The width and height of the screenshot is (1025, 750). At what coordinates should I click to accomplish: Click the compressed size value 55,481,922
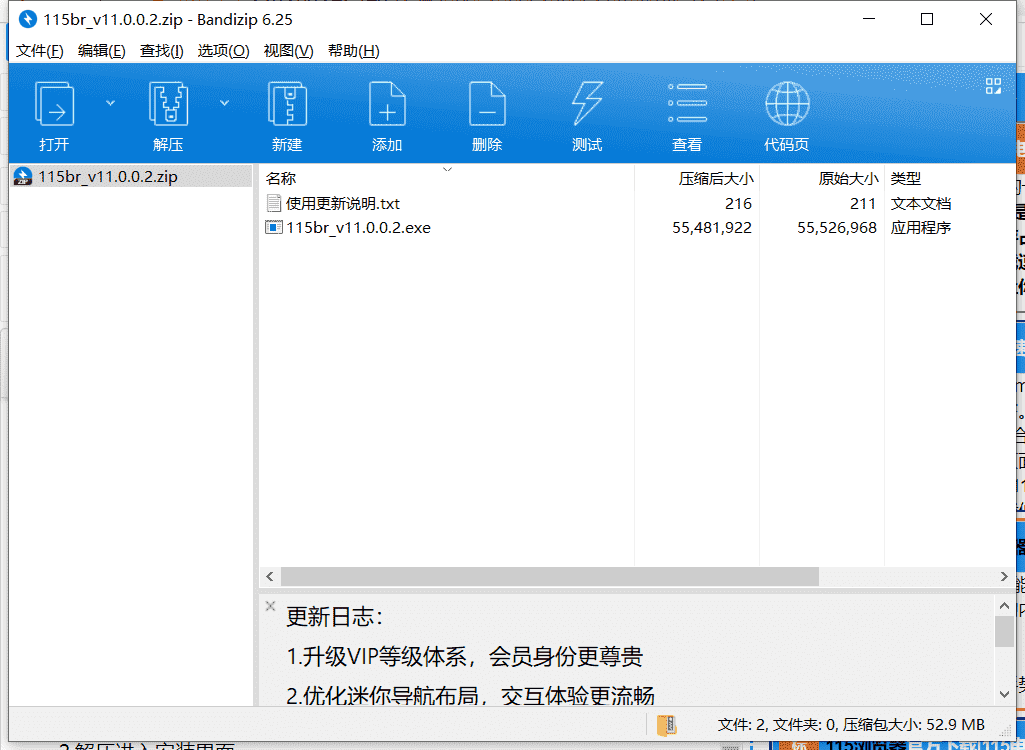(712, 228)
